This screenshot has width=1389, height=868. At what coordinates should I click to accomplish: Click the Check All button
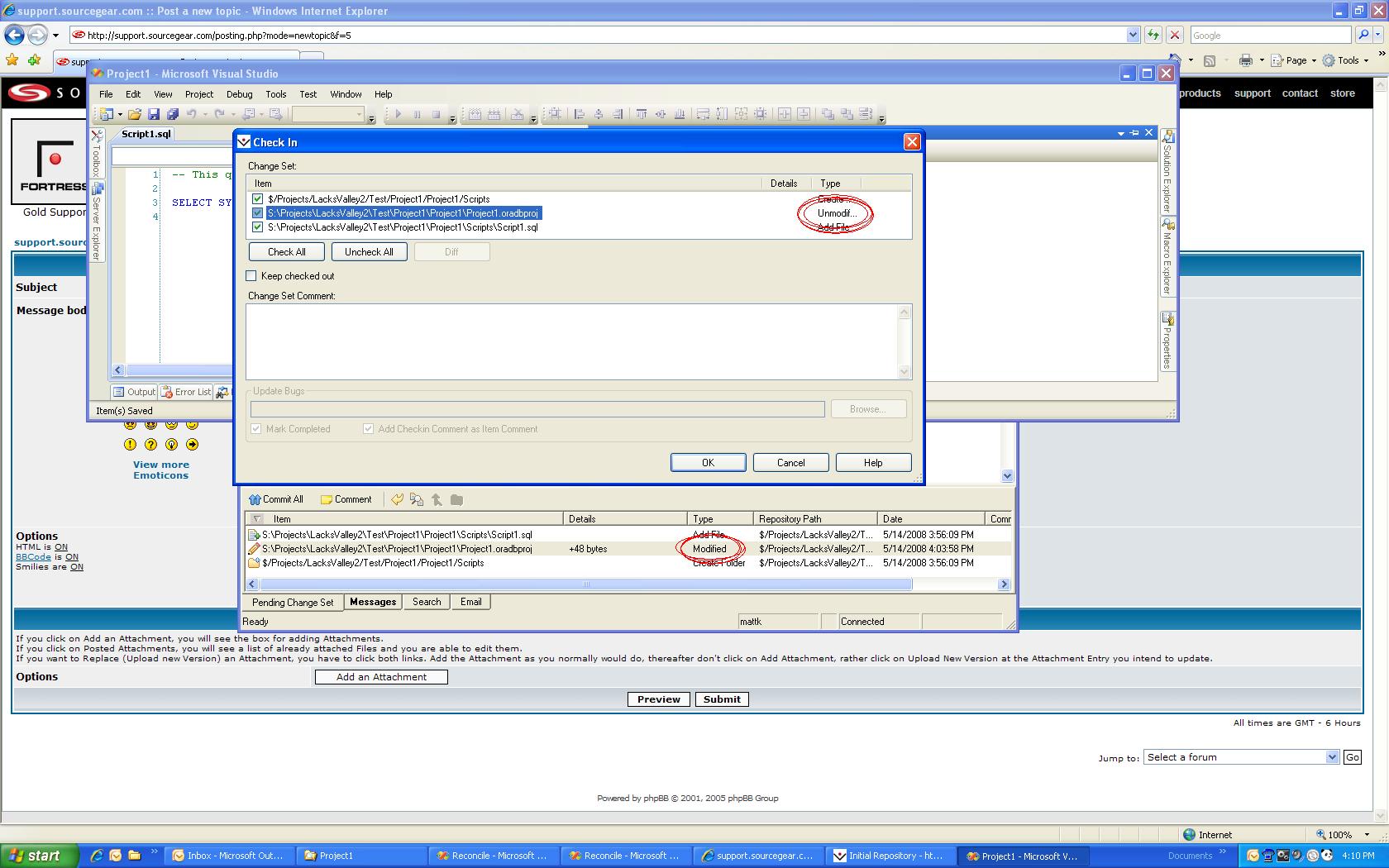287,252
